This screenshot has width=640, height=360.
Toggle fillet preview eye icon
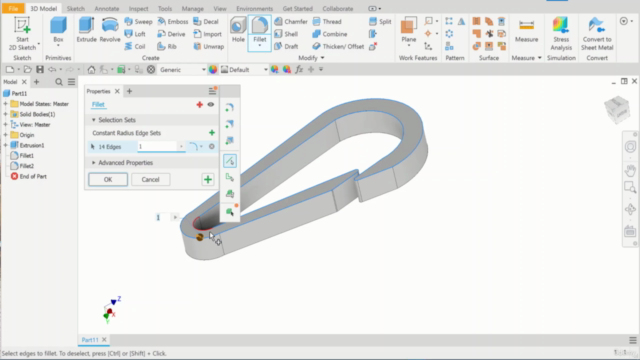211,104
